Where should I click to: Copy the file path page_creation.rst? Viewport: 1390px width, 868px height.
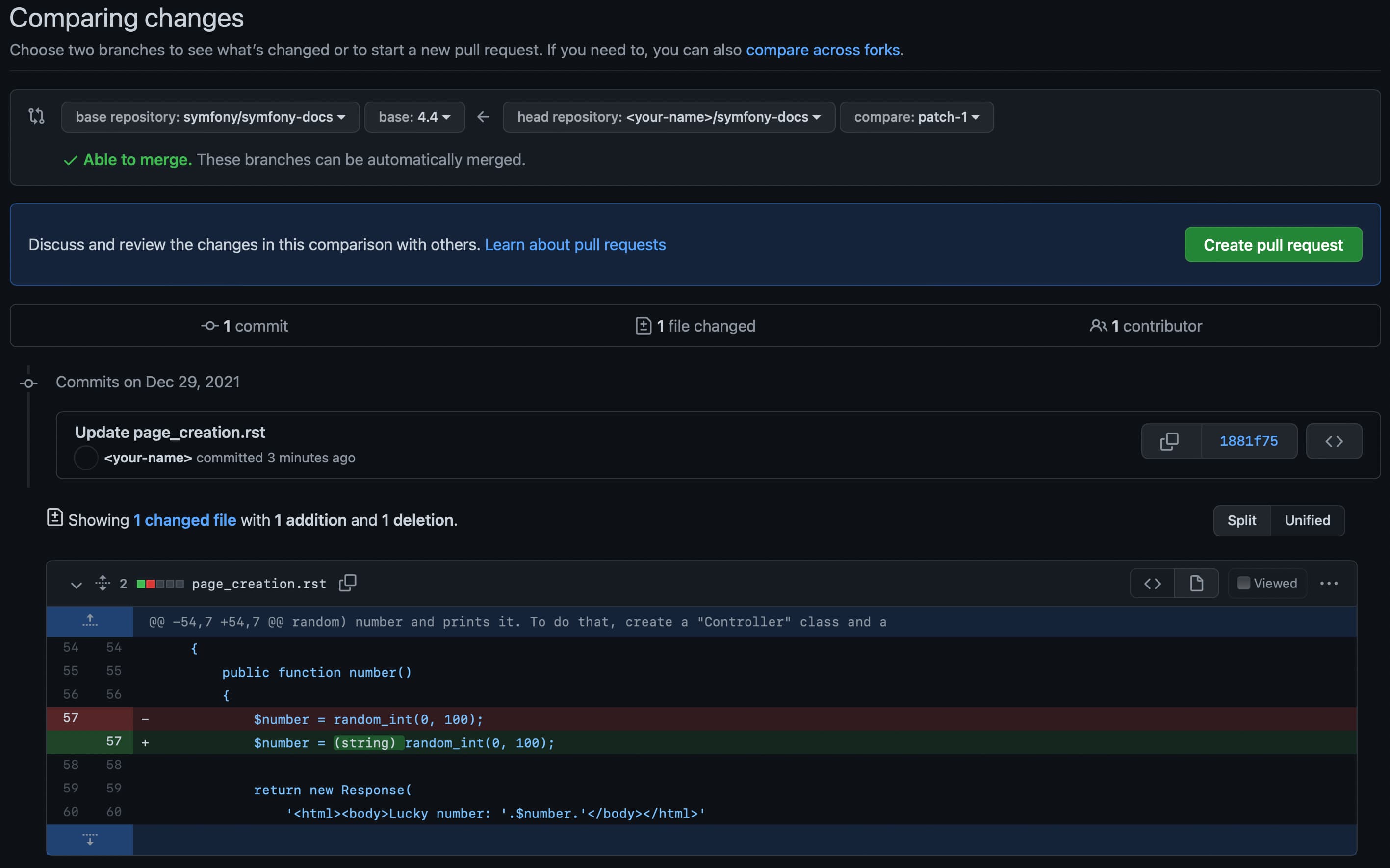coord(347,583)
